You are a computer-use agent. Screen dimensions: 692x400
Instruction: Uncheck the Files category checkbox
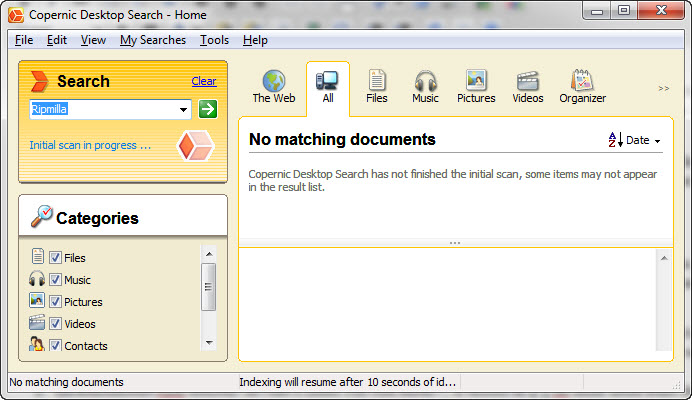(55, 257)
